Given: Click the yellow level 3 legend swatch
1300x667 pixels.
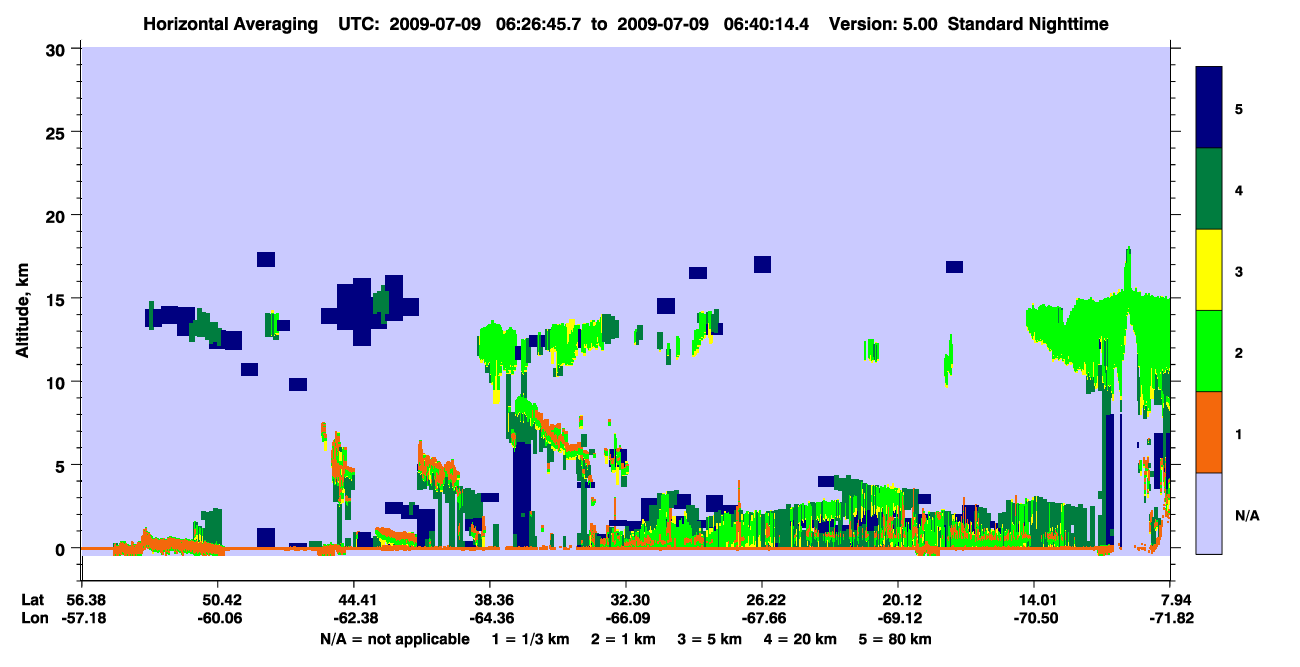Looking at the screenshot, I should point(1209,270).
